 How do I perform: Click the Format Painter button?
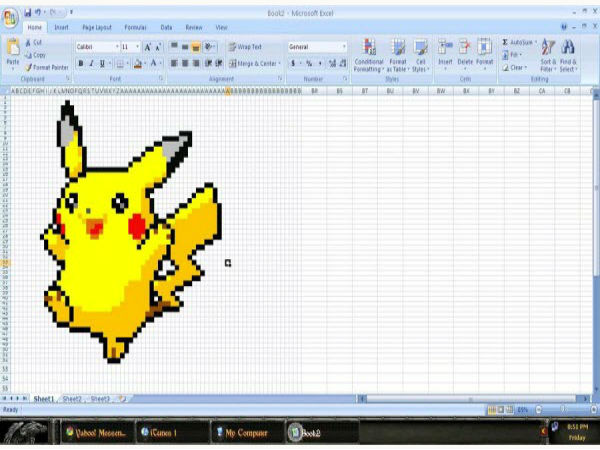pos(48,67)
